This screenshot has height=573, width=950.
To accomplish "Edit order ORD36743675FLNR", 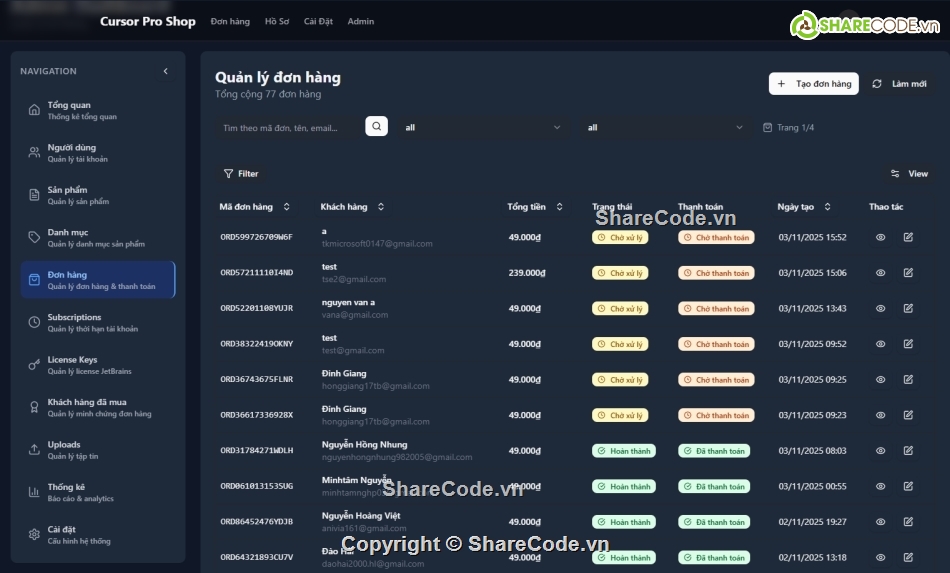I will click(908, 380).
